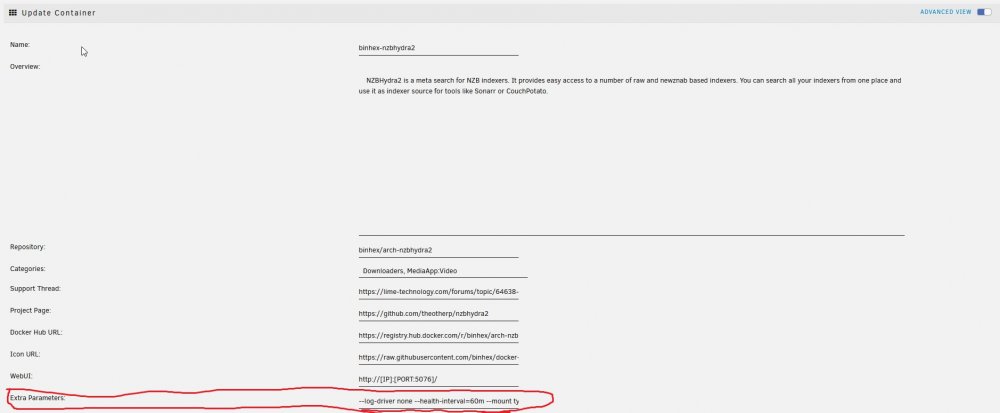Screen dimensions: 1000x413
Task: Edit the Support Thread URL field
Action: point(438,292)
